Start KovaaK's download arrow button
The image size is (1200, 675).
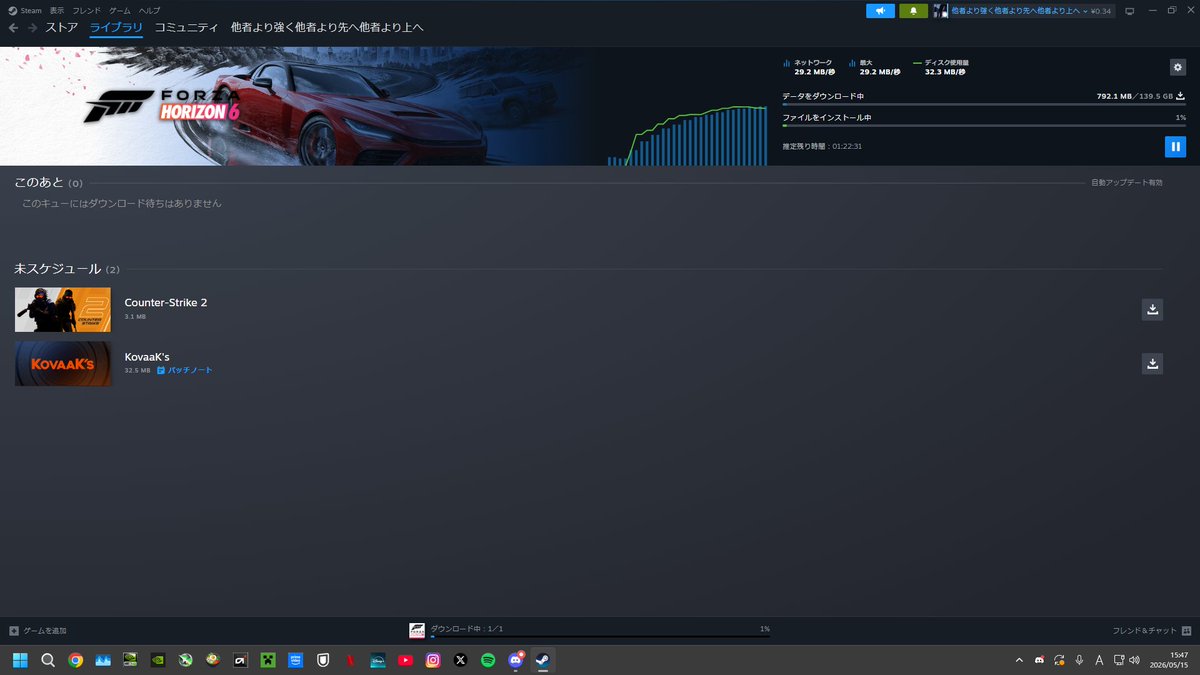click(1152, 363)
